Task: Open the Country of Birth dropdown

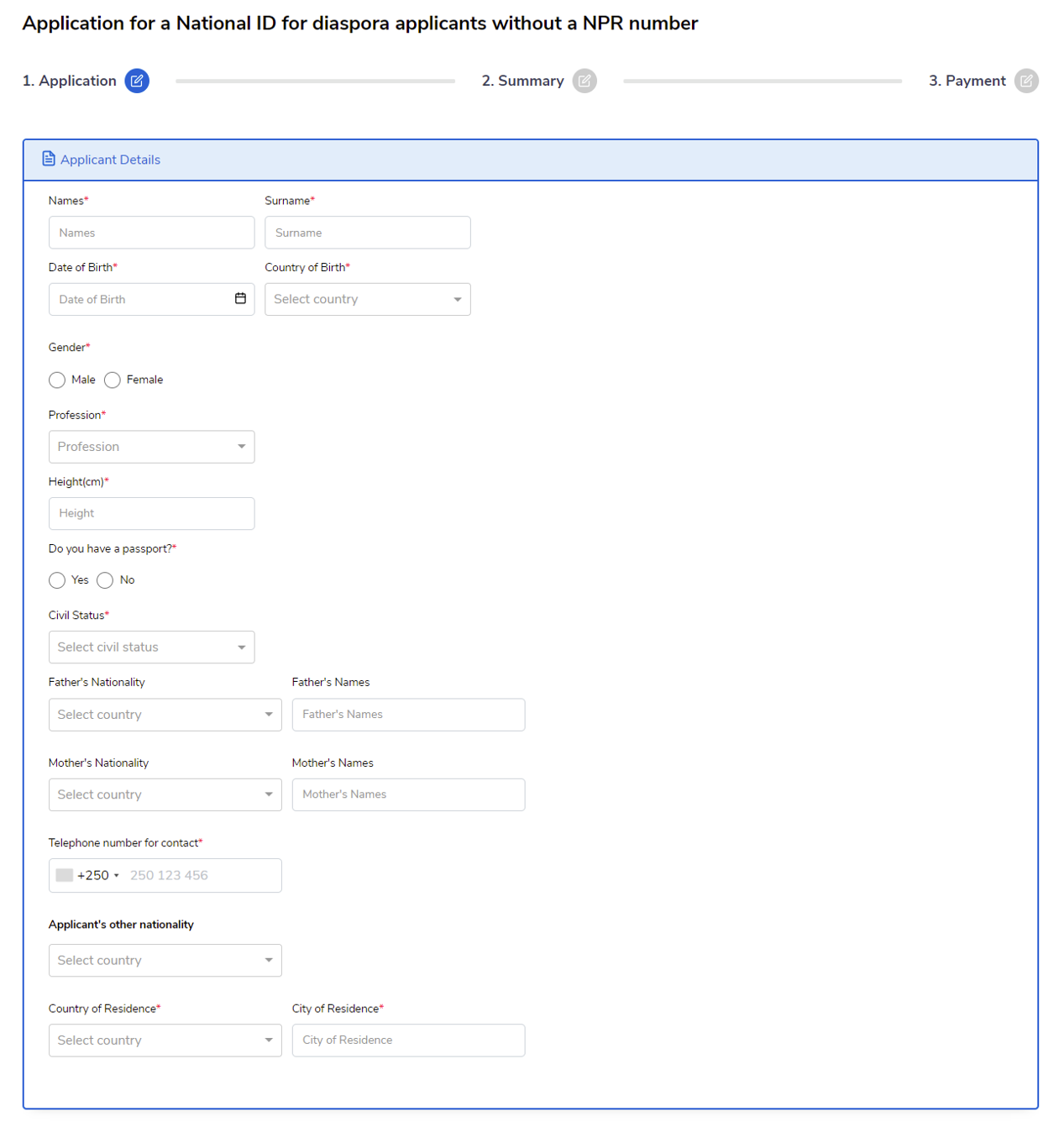Action: (x=368, y=299)
